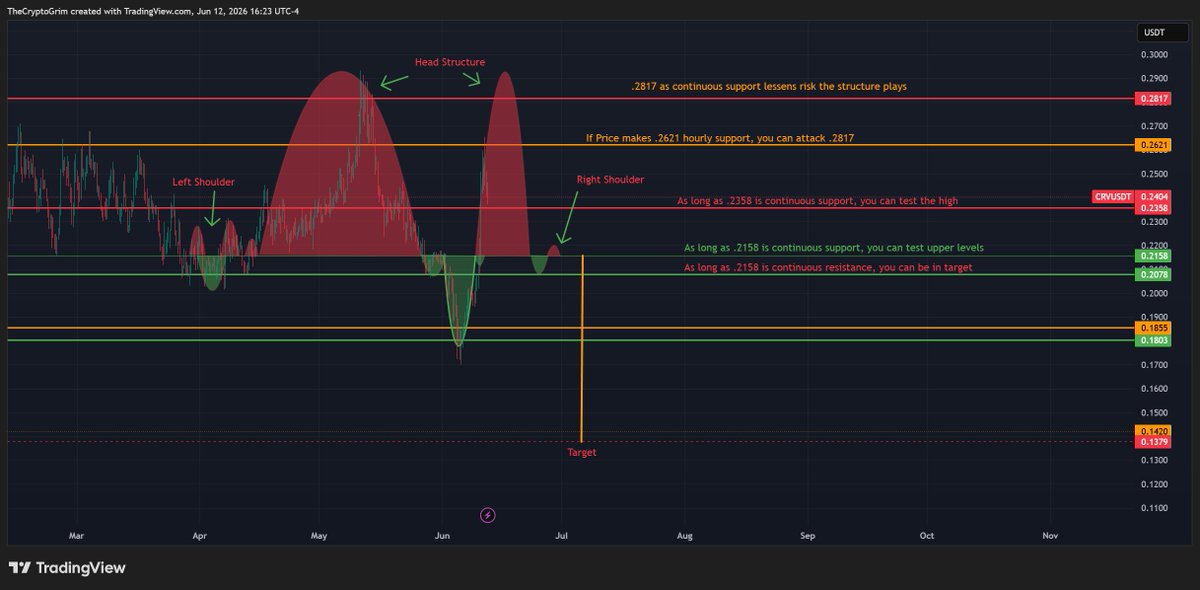The width and height of the screenshot is (1200, 590).
Task: Click the 0.1803 green price label
Action: click(x=1153, y=341)
